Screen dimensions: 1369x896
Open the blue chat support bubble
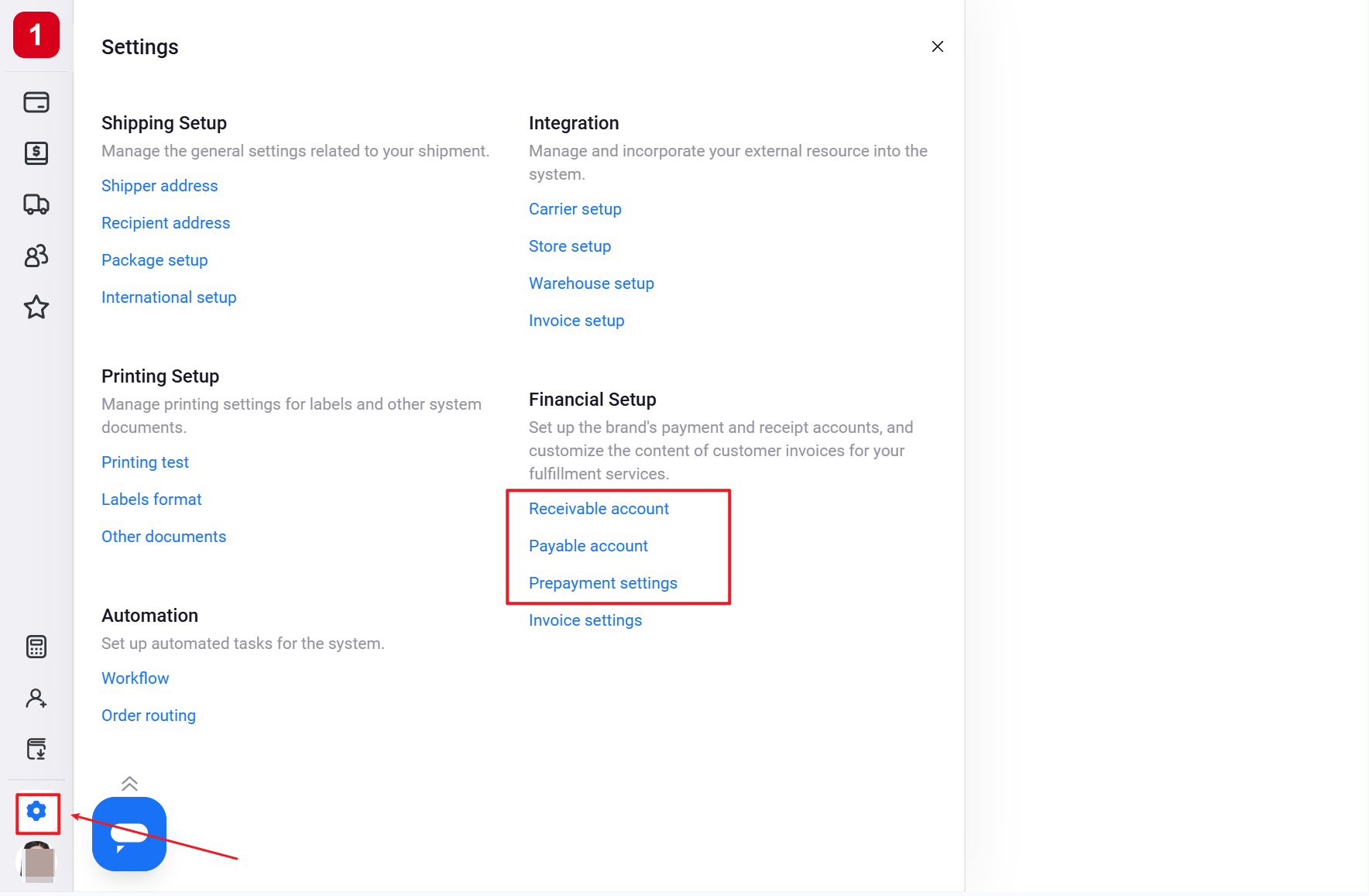tap(129, 834)
